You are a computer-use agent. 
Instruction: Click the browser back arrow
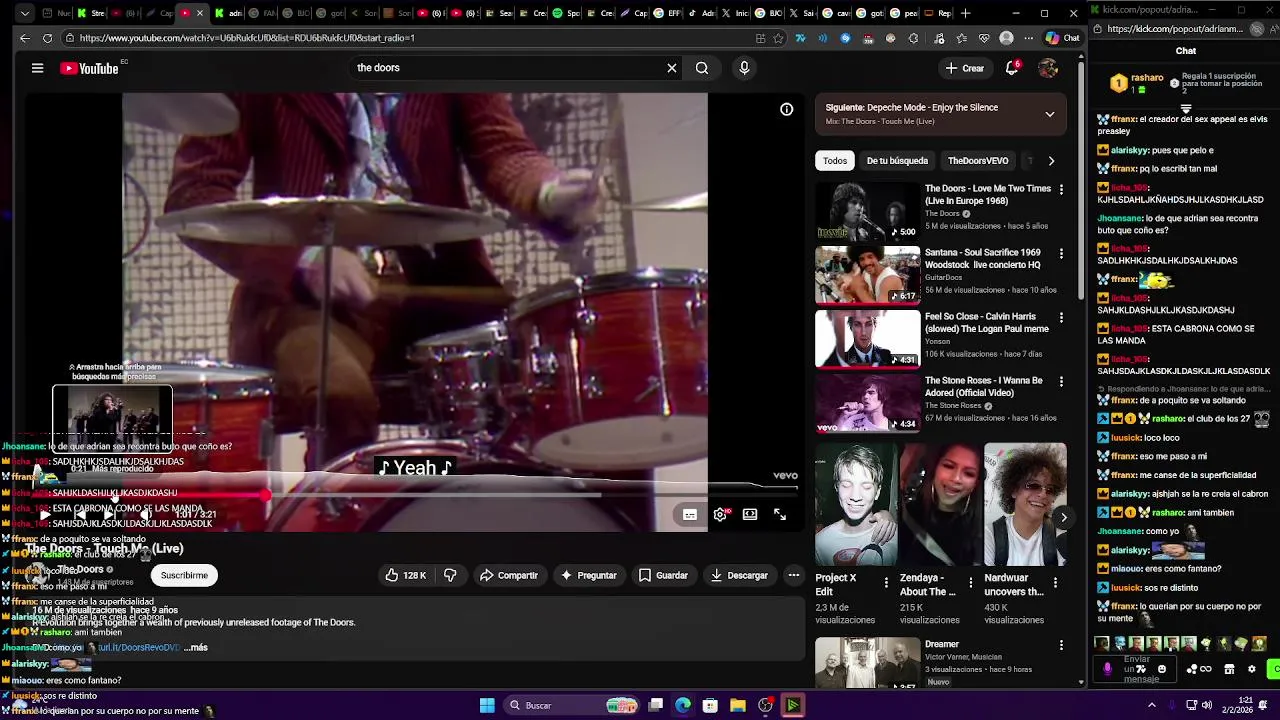click(x=24, y=38)
